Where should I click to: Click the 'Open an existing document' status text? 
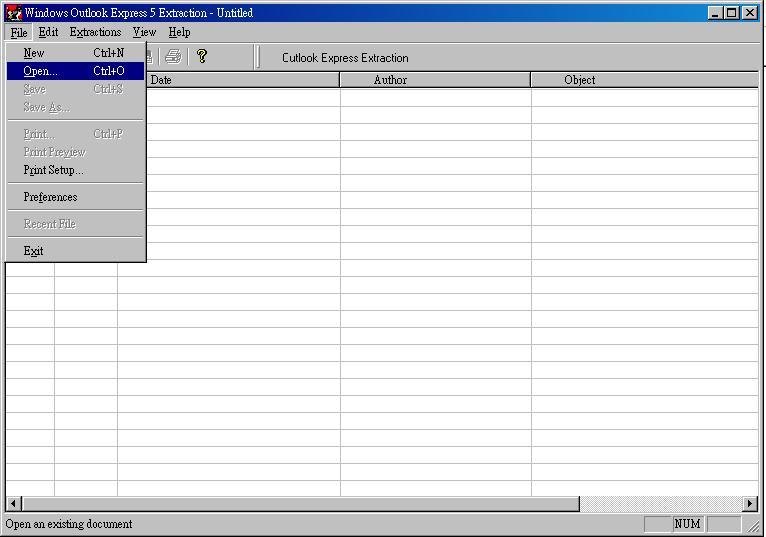point(69,524)
